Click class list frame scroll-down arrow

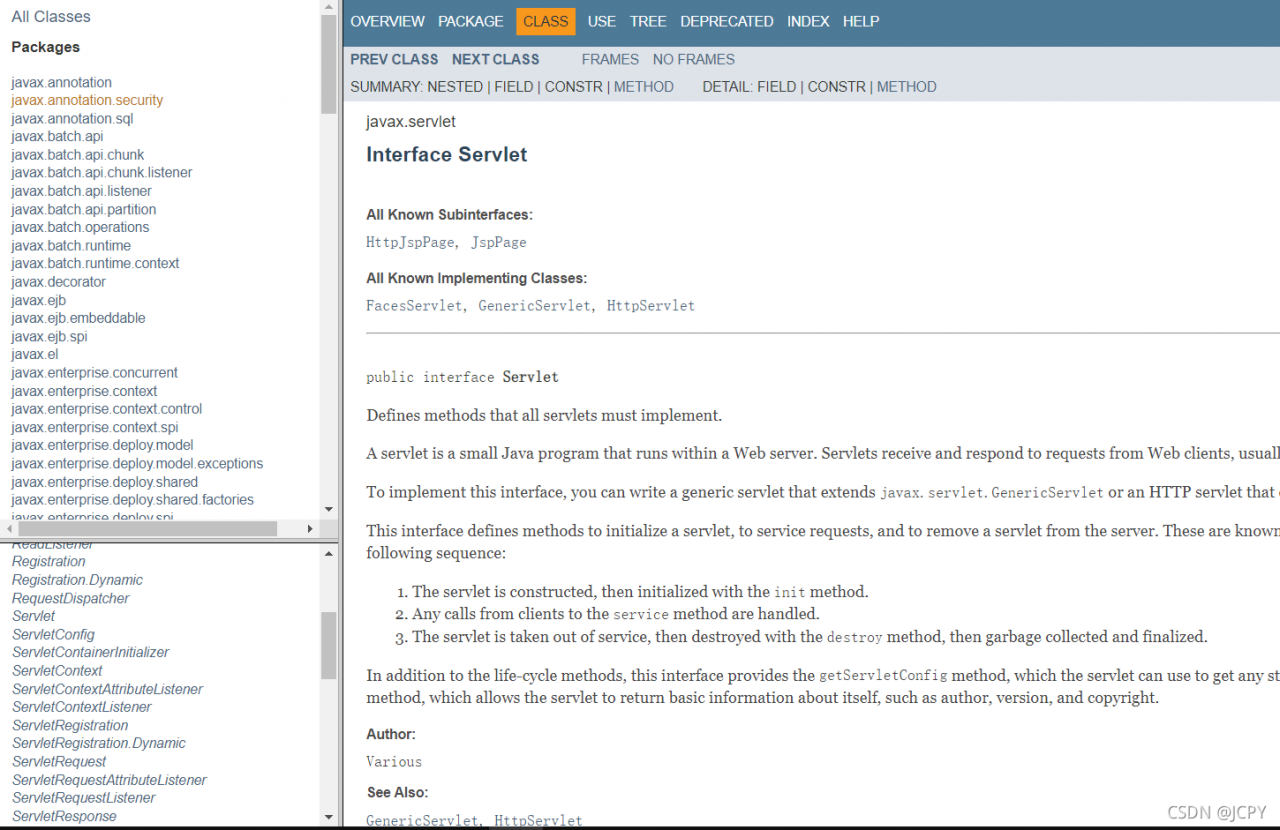[x=329, y=817]
